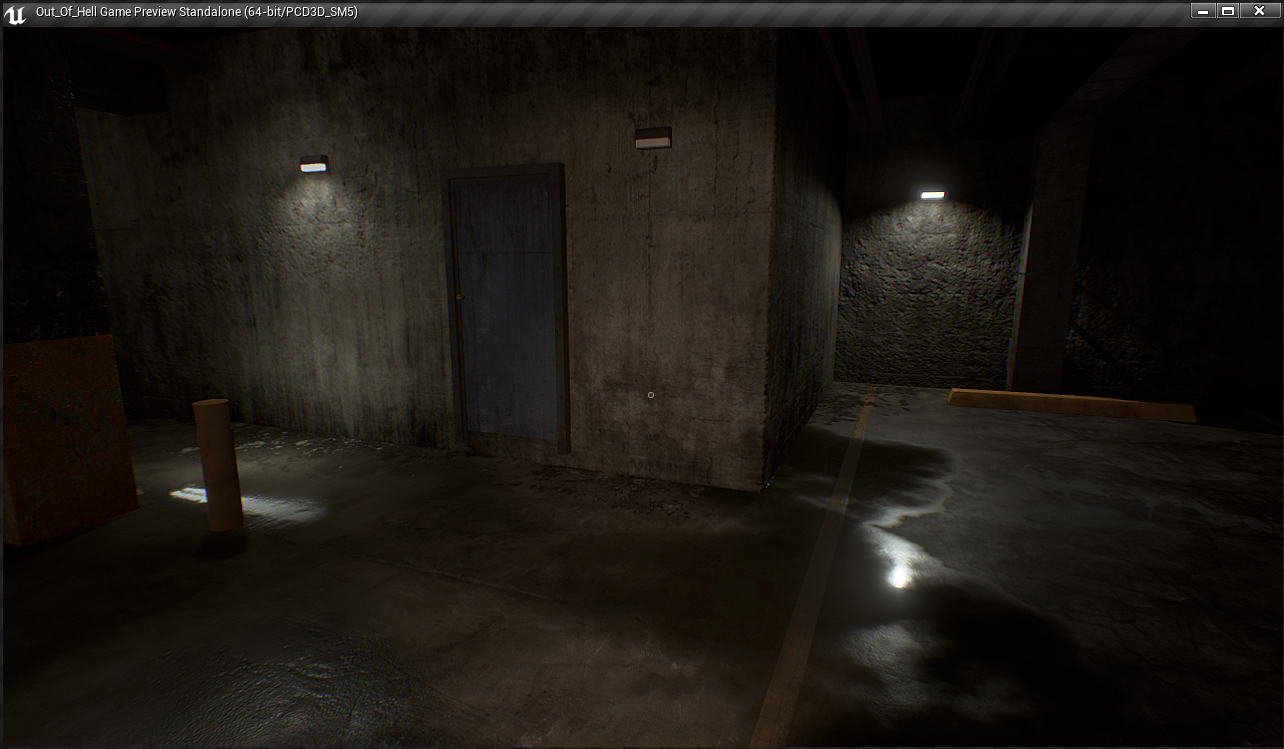
Task: Click the blue metal door
Action: click(x=508, y=305)
